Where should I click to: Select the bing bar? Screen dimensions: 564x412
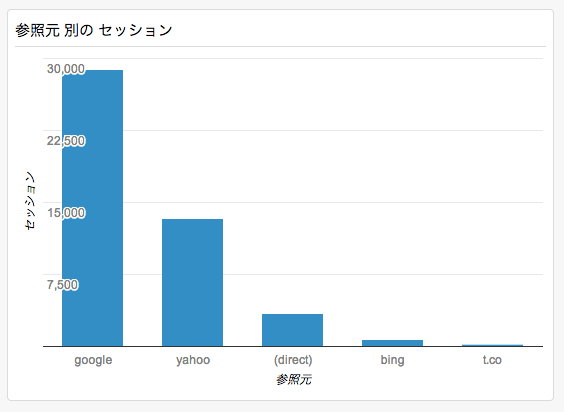pyautogui.click(x=392, y=343)
